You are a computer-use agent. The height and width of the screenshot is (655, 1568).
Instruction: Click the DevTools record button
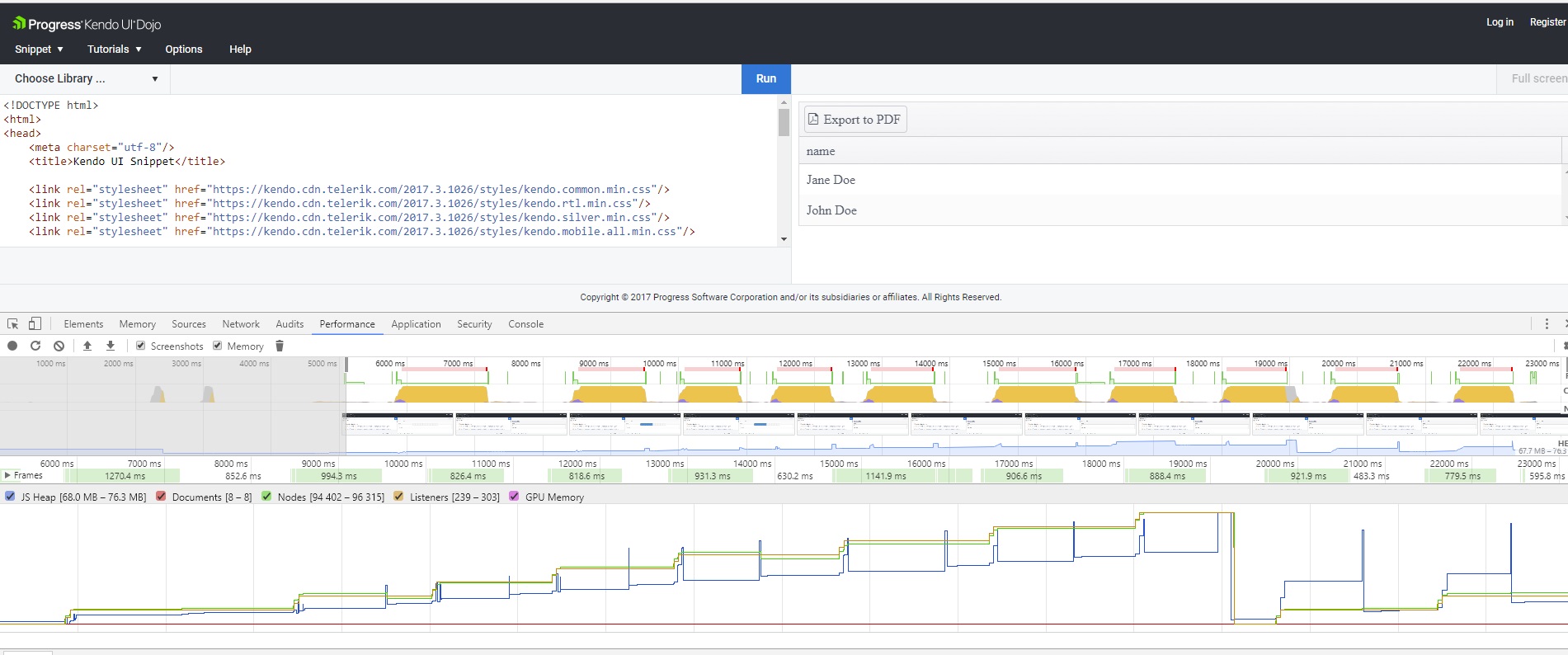click(12, 346)
